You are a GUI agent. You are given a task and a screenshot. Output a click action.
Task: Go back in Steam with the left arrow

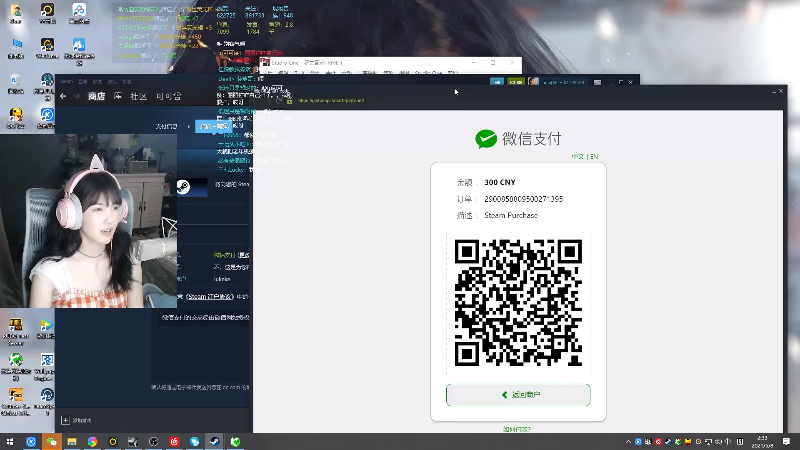(x=63, y=96)
